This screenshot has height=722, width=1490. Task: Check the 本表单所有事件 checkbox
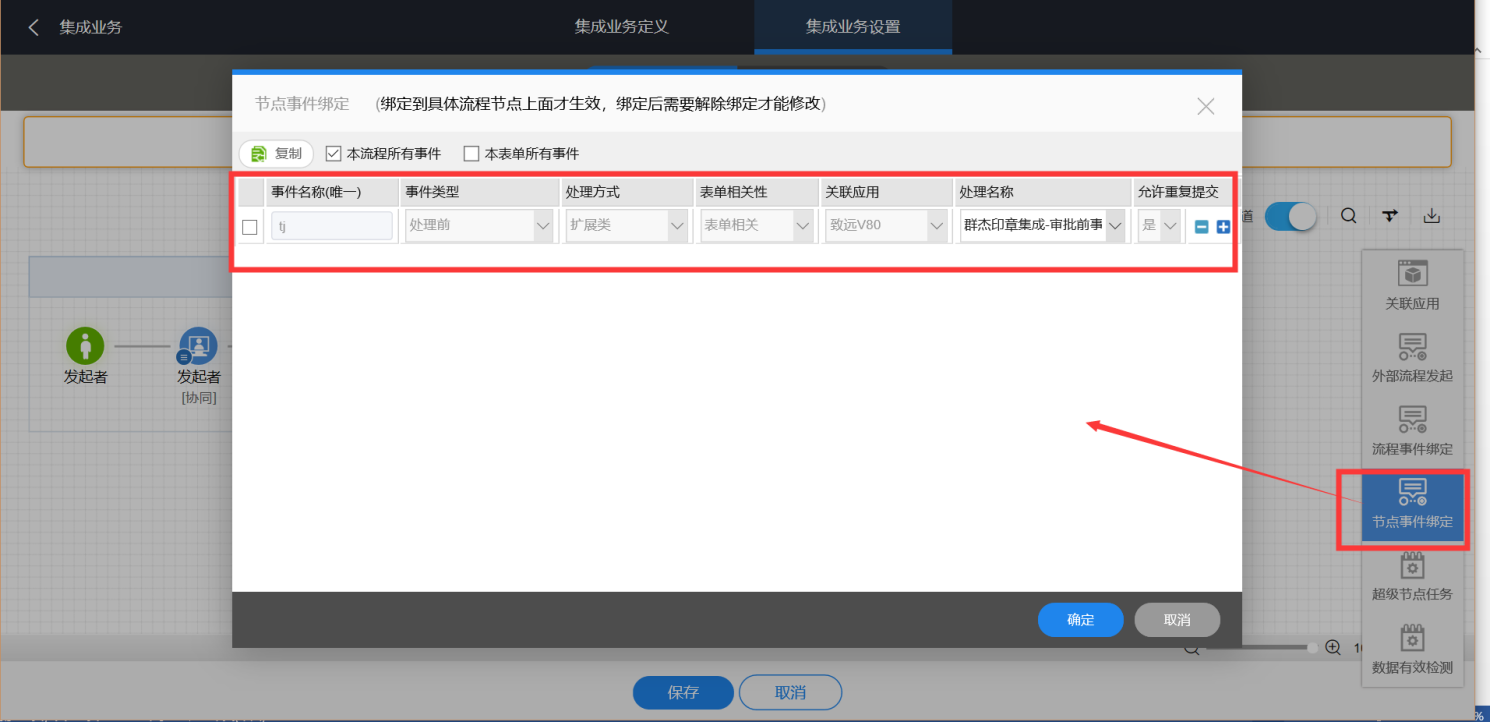tap(472, 154)
